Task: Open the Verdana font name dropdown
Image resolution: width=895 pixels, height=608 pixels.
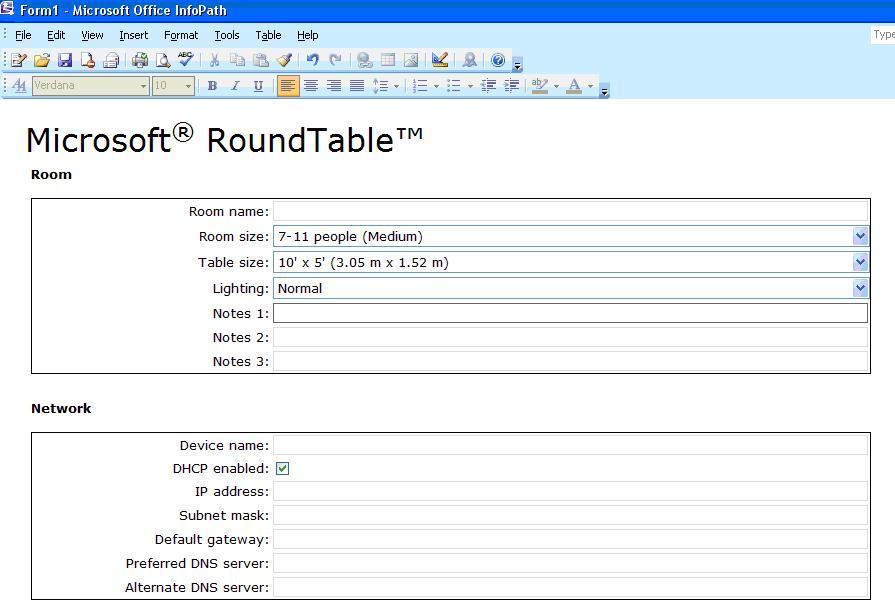Action: (143, 86)
